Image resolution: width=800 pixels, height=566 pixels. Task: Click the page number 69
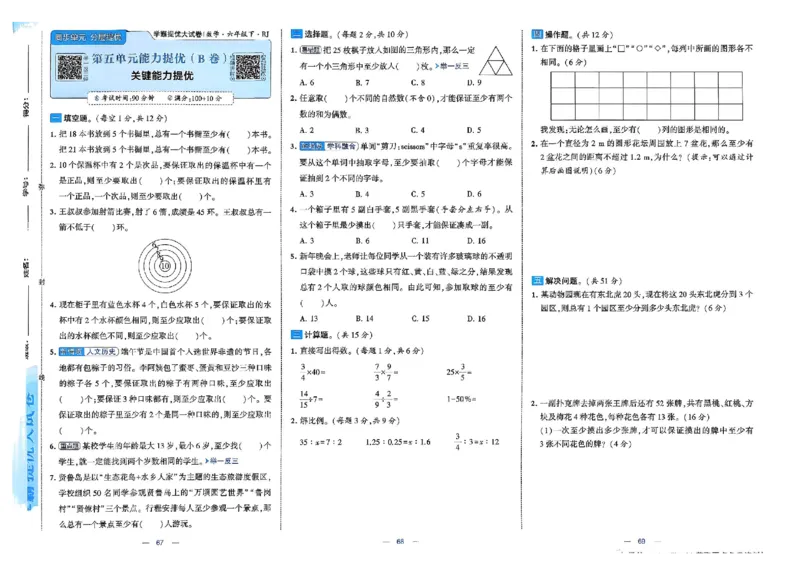coord(641,541)
